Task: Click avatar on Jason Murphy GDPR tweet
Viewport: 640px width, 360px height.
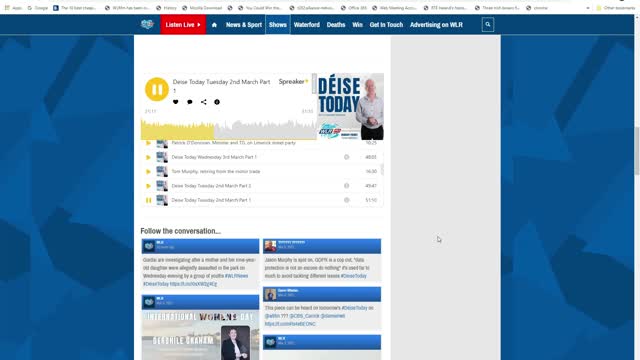Action: coord(270,246)
